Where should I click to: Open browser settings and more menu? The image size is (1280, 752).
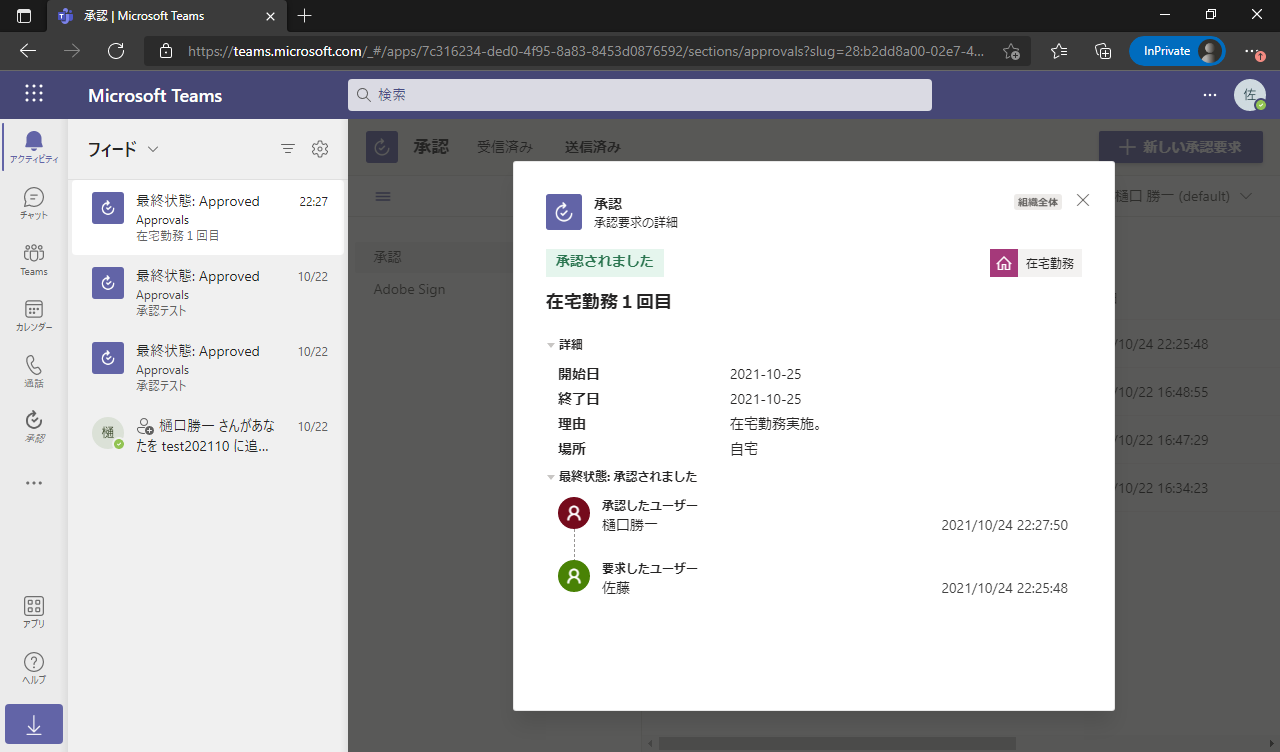pyautogui.click(x=1252, y=51)
